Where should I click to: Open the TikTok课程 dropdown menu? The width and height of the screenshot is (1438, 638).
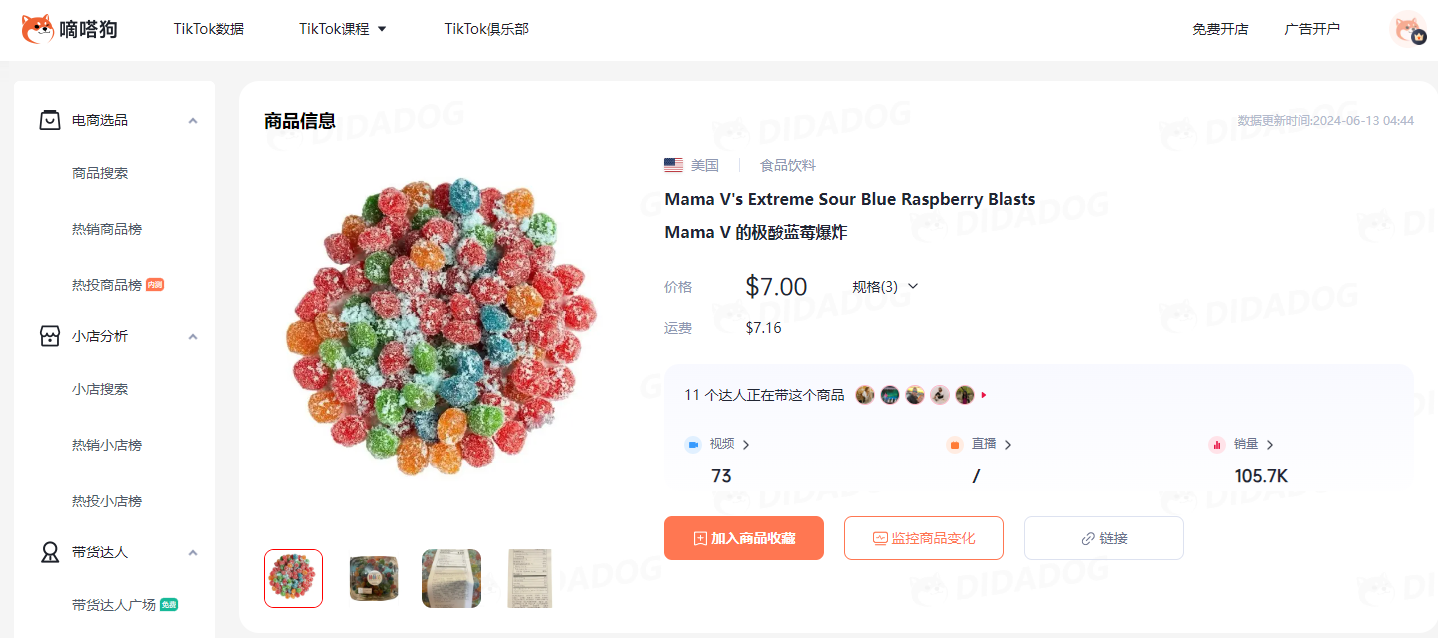pos(343,29)
